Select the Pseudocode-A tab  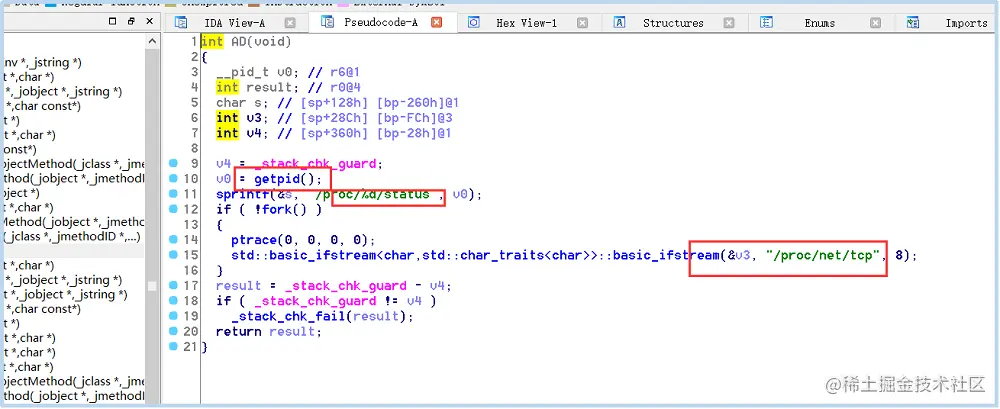point(381,23)
